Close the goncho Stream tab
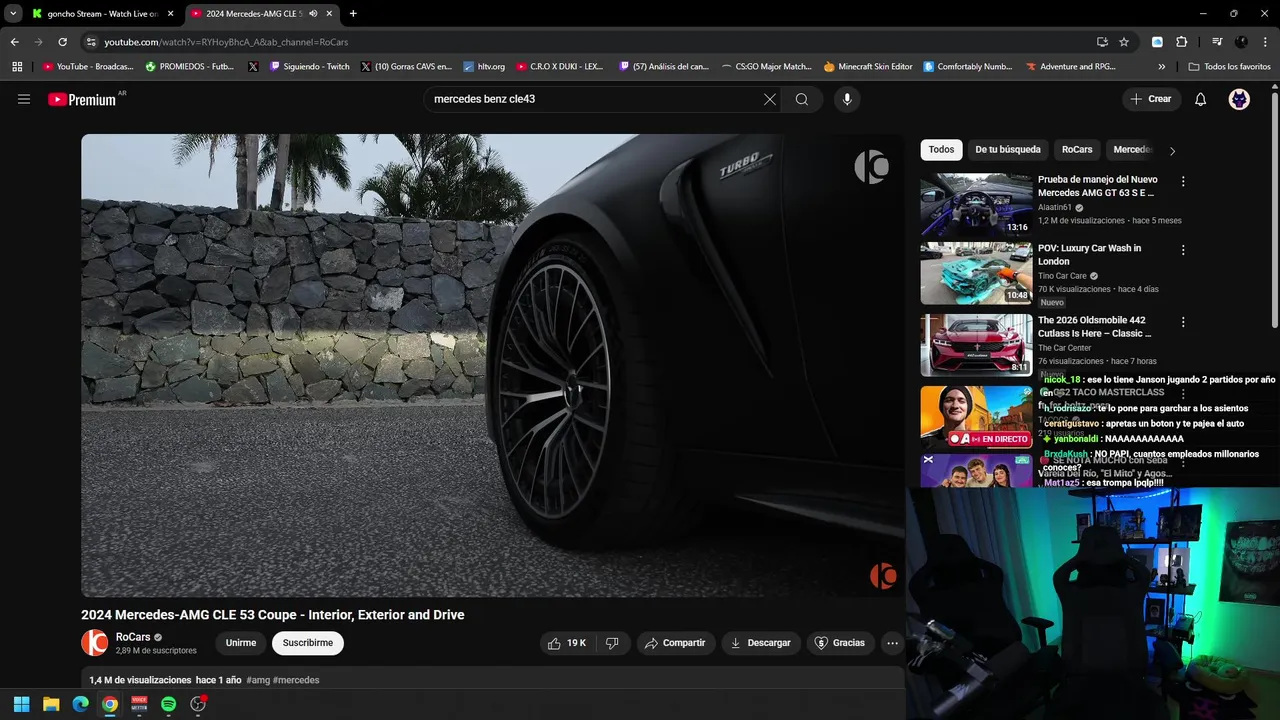 click(x=171, y=13)
